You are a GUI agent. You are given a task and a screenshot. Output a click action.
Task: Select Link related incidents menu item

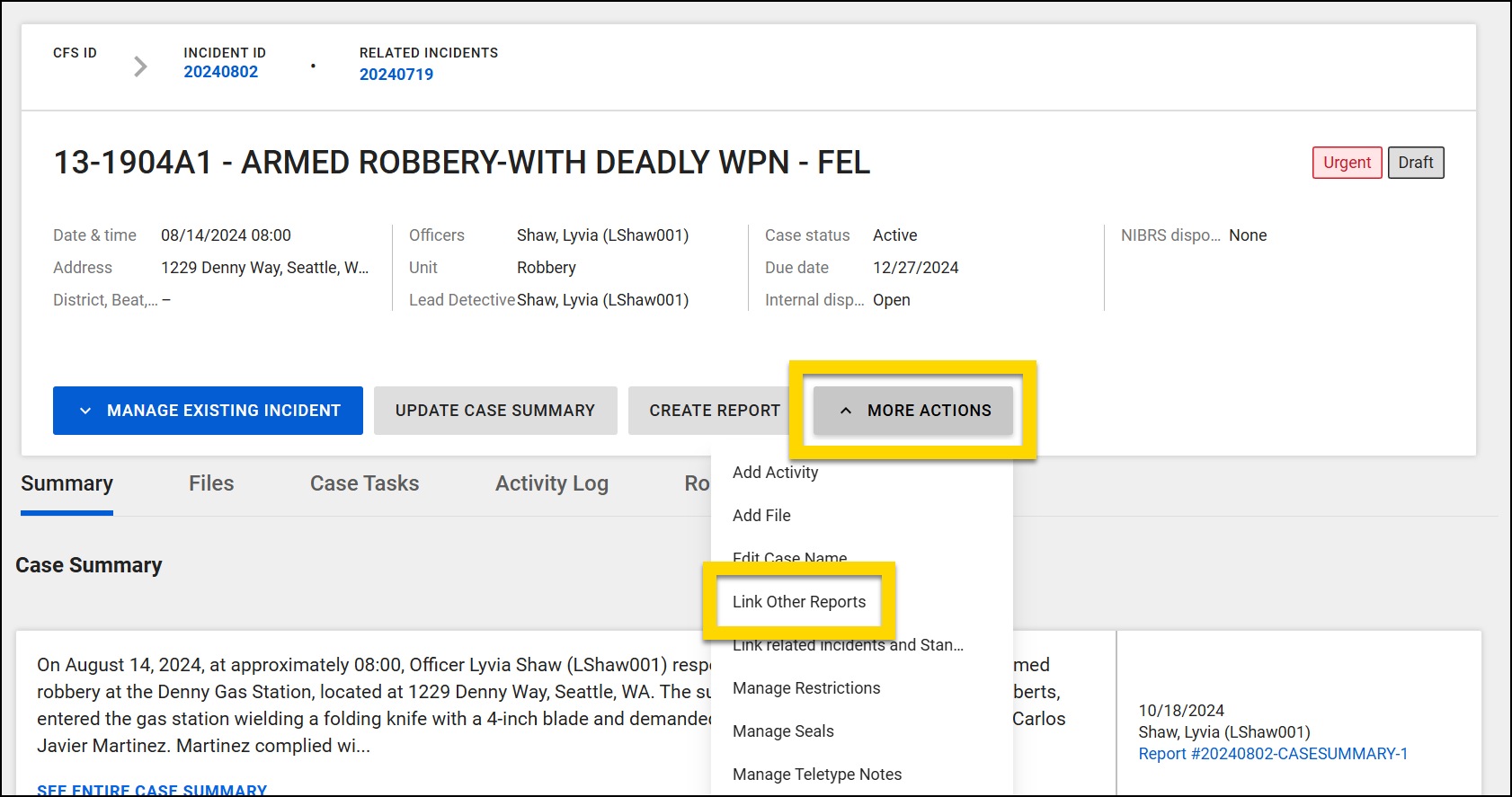point(861,645)
